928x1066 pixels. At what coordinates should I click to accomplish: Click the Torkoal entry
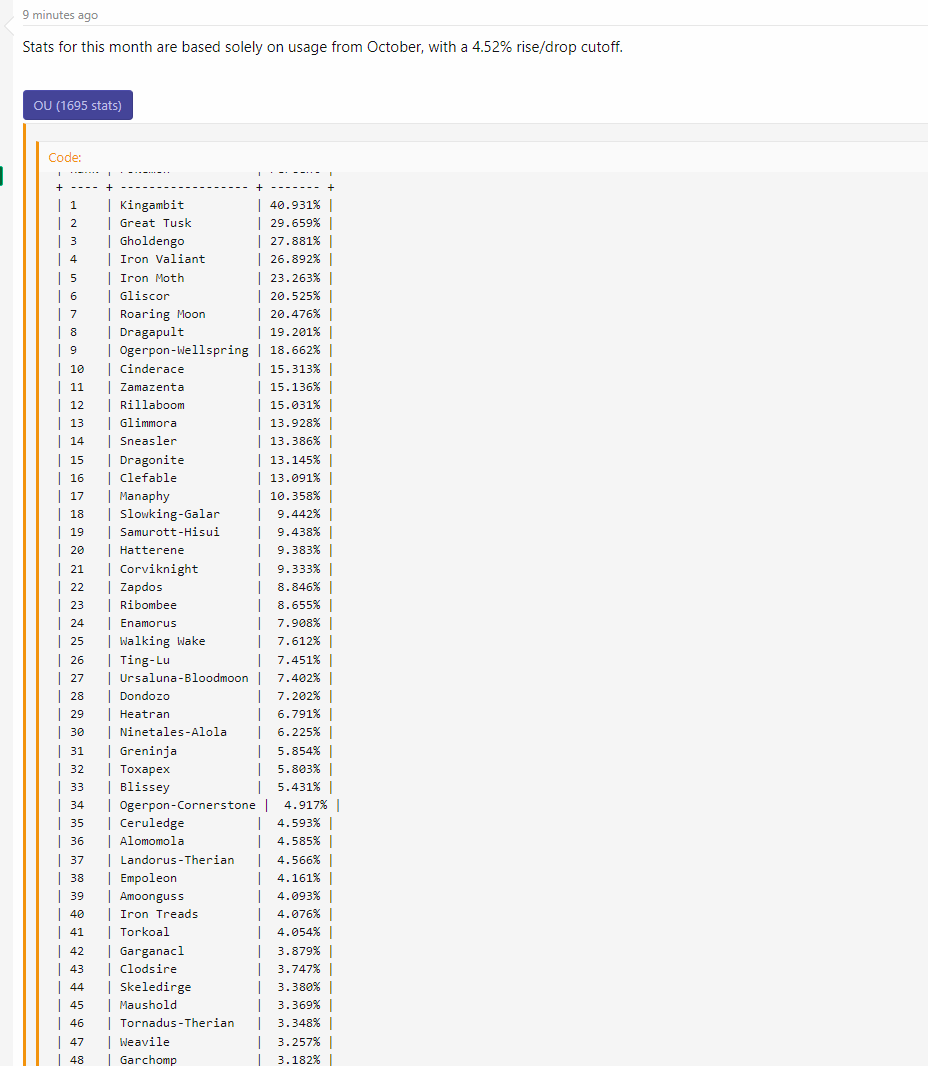click(x=145, y=933)
